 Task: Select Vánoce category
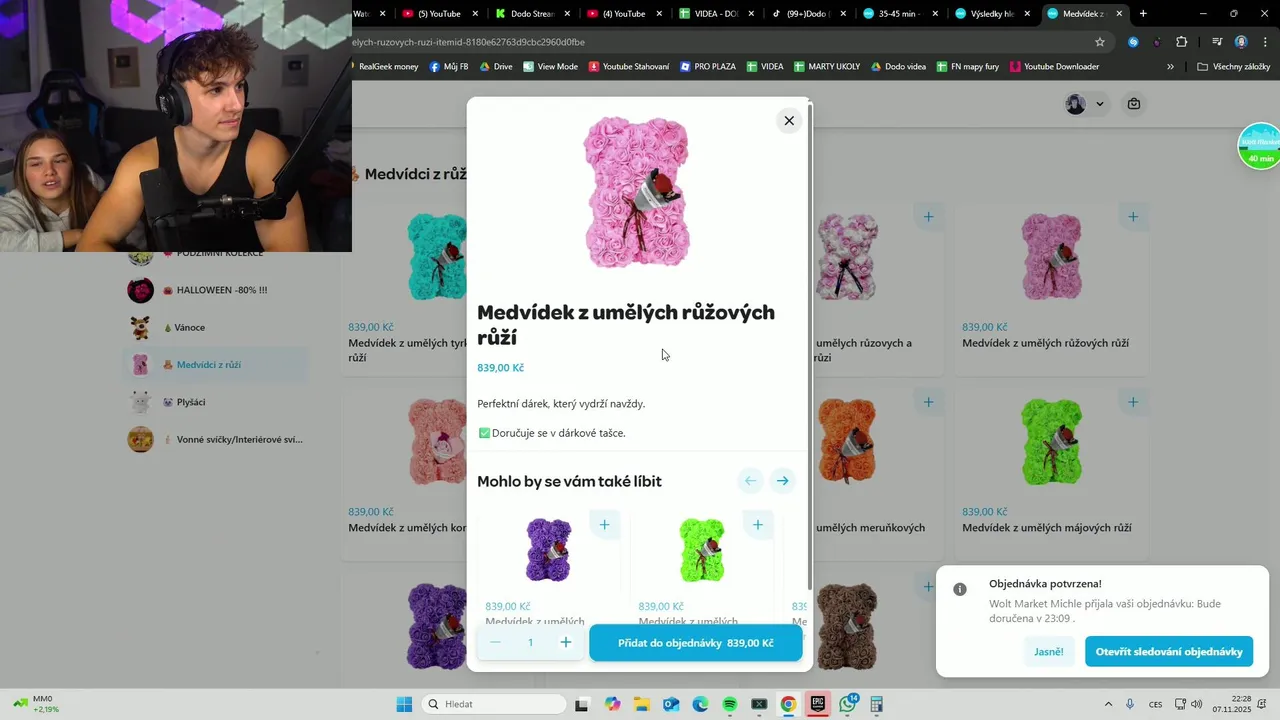(x=216, y=327)
